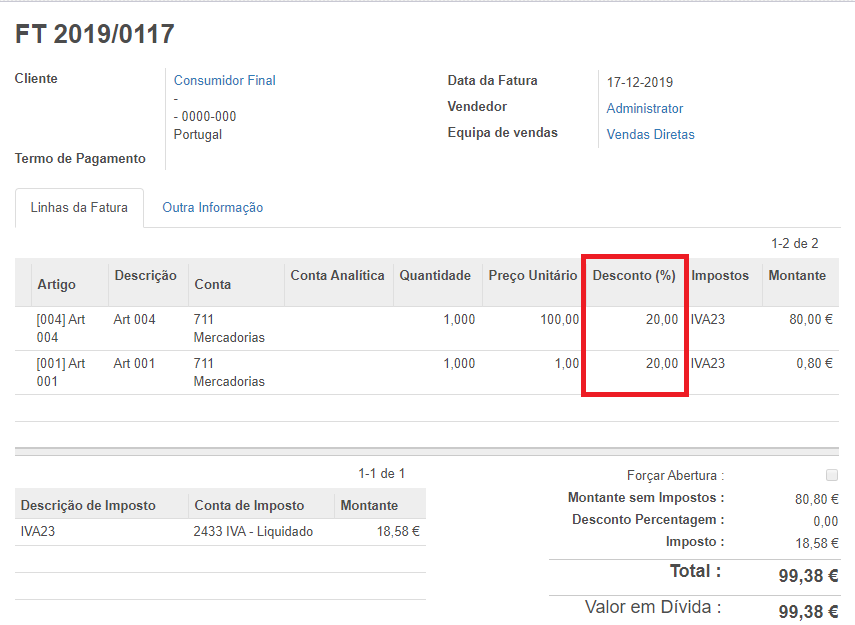Select the [004] Art 004 invoice line

(61, 328)
